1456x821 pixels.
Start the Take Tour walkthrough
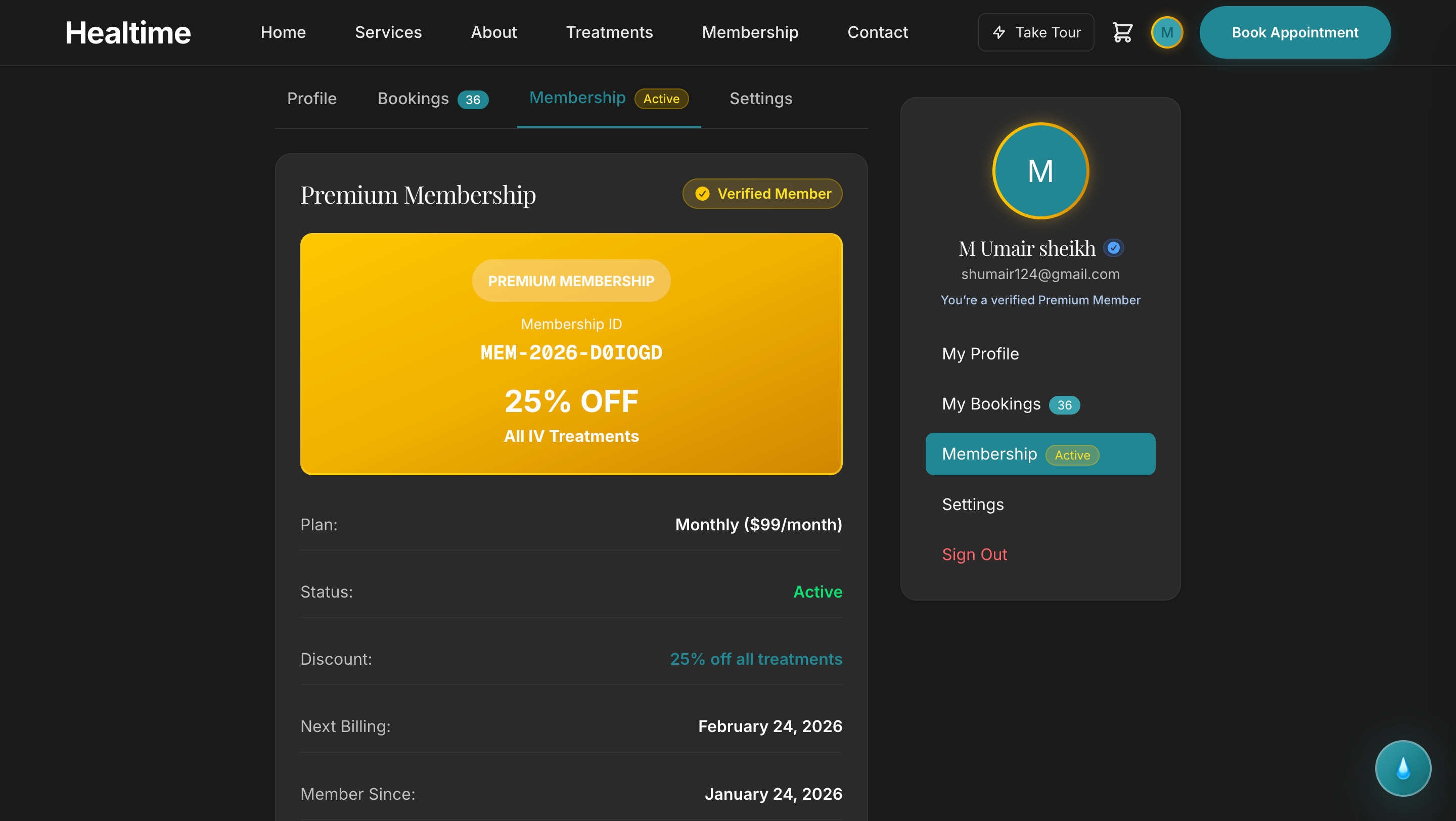(x=1036, y=32)
